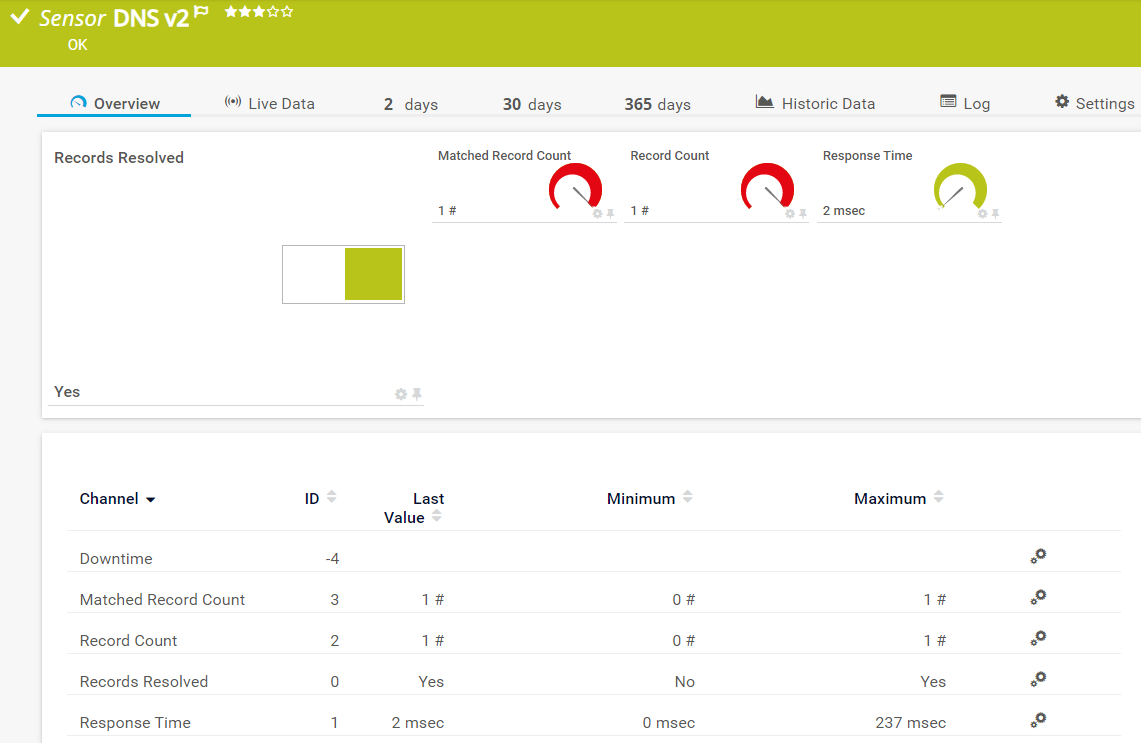Pin the Record Count gauge
This screenshot has height=743, width=1141.
802,214
